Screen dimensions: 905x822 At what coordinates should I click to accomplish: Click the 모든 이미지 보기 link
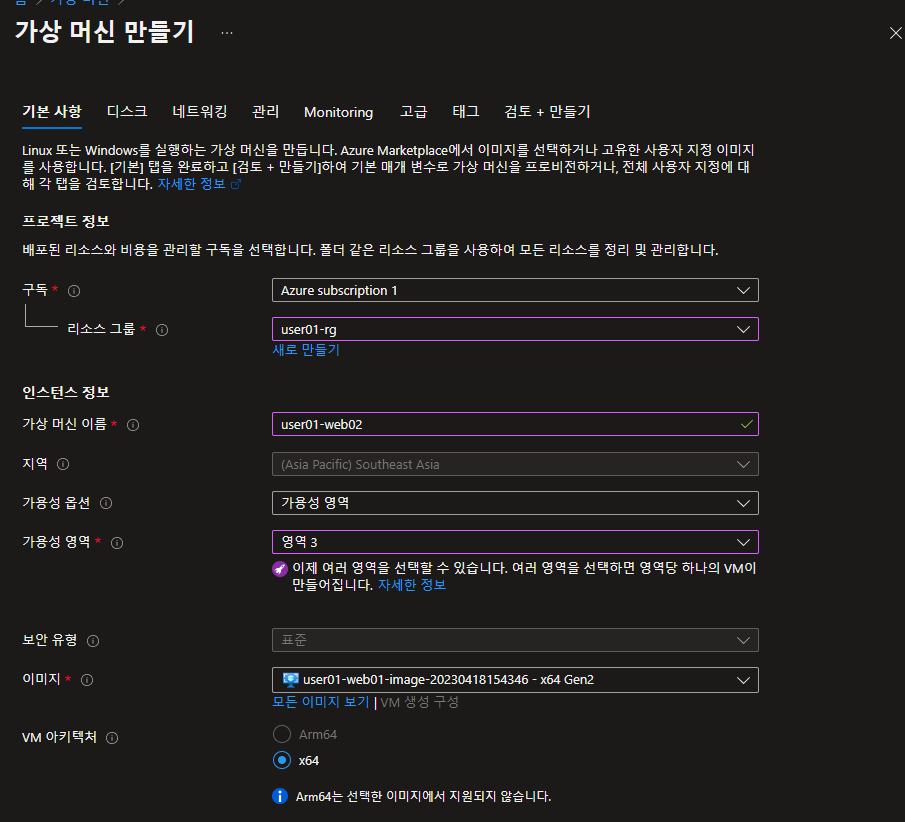[320, 702]
